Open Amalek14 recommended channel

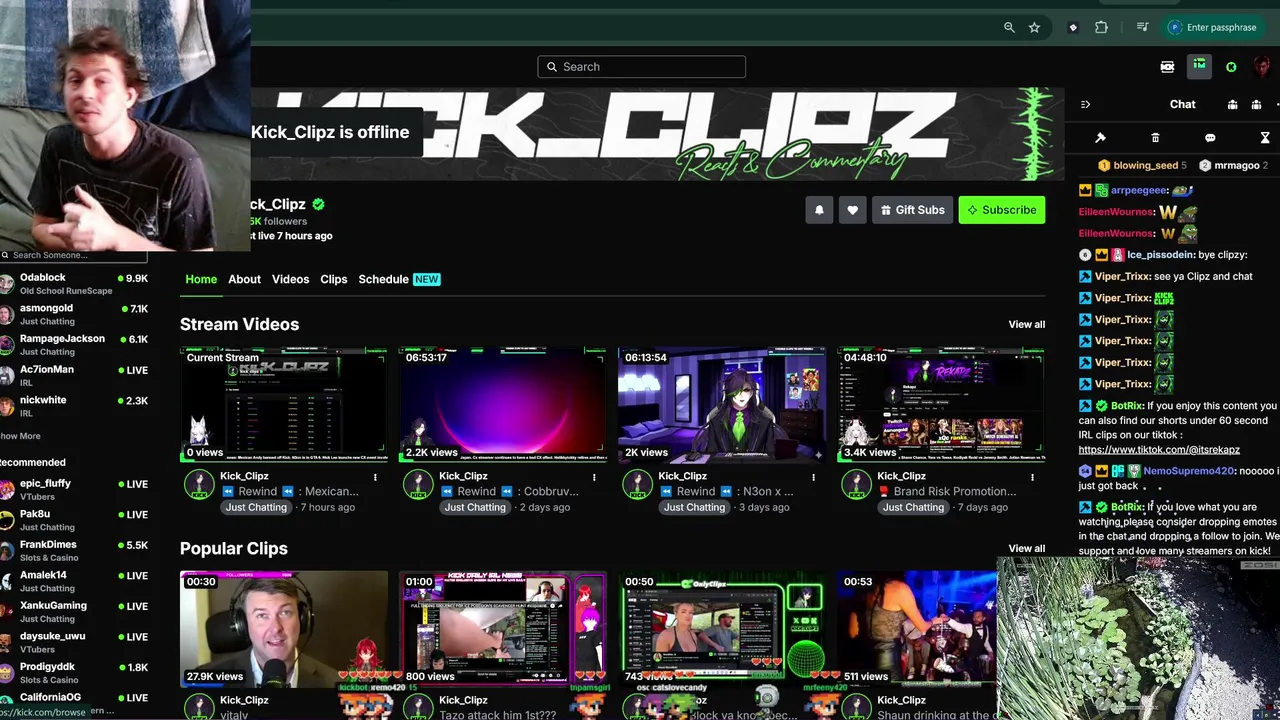[75, 581]
